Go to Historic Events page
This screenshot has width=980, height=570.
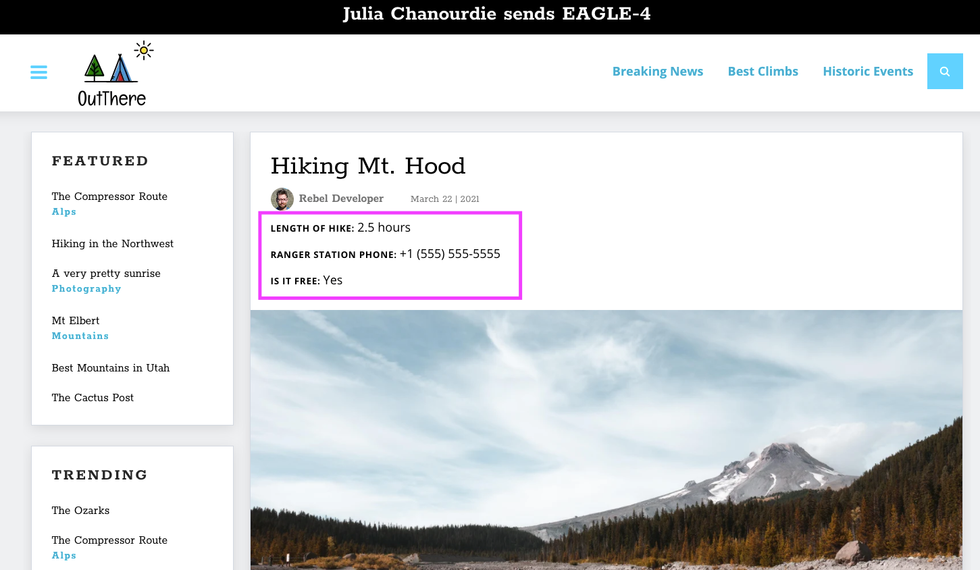(x=867, y=72)
